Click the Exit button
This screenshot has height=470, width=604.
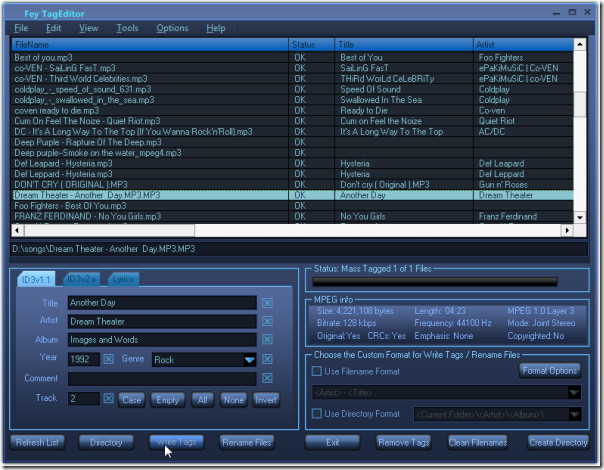(332, 442)
